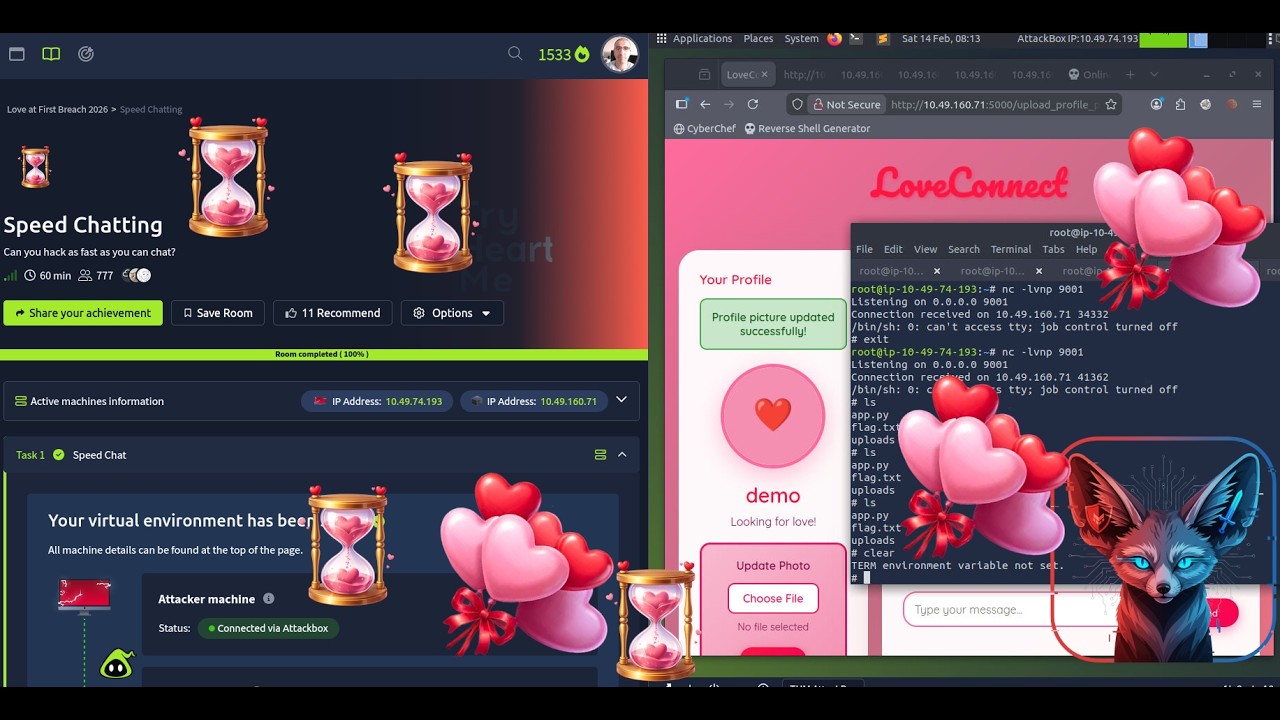Bookmark this page with the star
Screen dimensions: 1280x720
[x=1111, y=104]
